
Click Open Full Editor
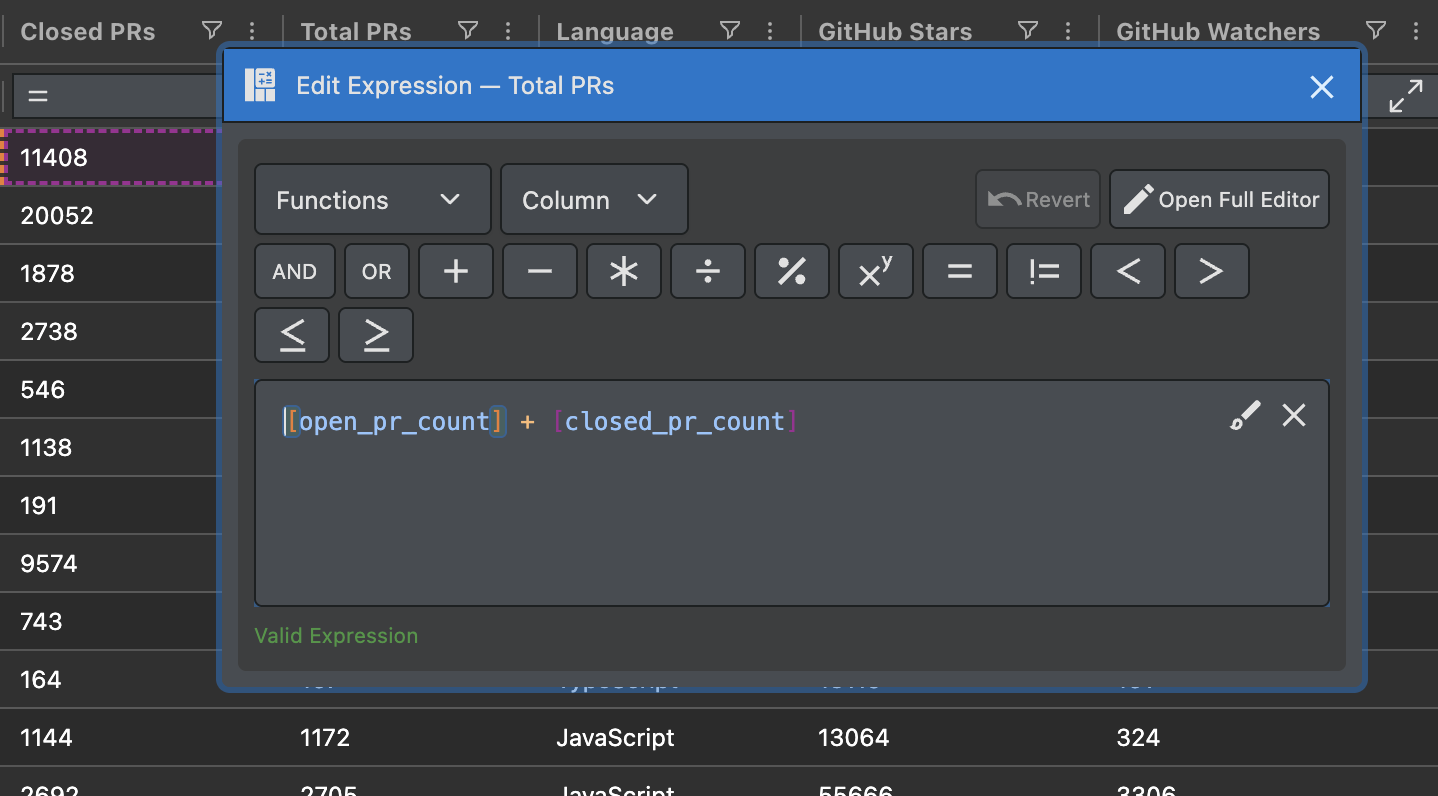click(x=1219, y=199)
